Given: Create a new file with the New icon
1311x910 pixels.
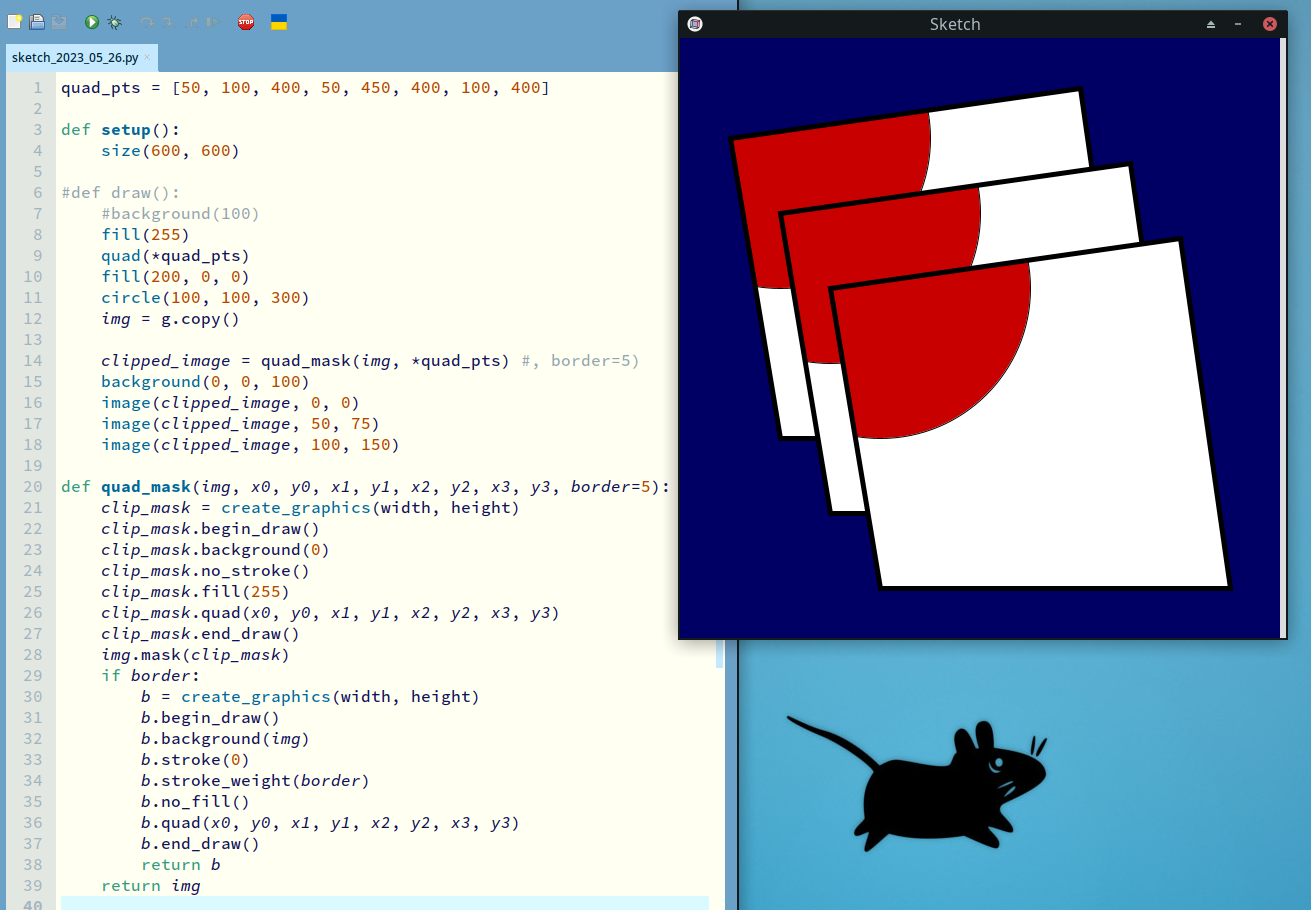Looking at the screenshot, I should coord(15,22).
